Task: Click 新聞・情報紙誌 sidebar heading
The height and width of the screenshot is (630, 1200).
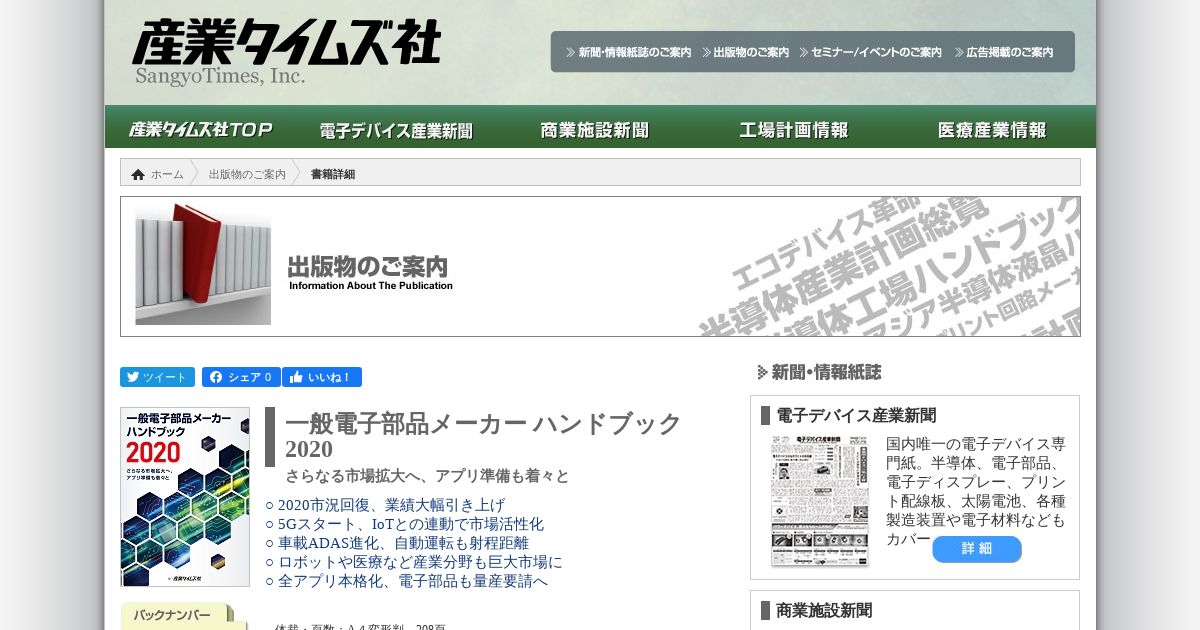Action: [820, 372]
